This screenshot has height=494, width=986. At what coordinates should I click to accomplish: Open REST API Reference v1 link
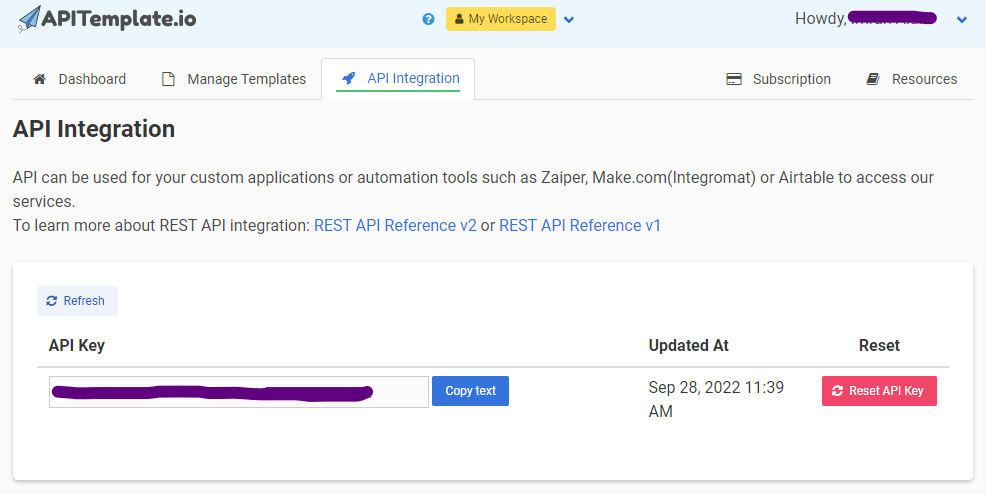580,225
